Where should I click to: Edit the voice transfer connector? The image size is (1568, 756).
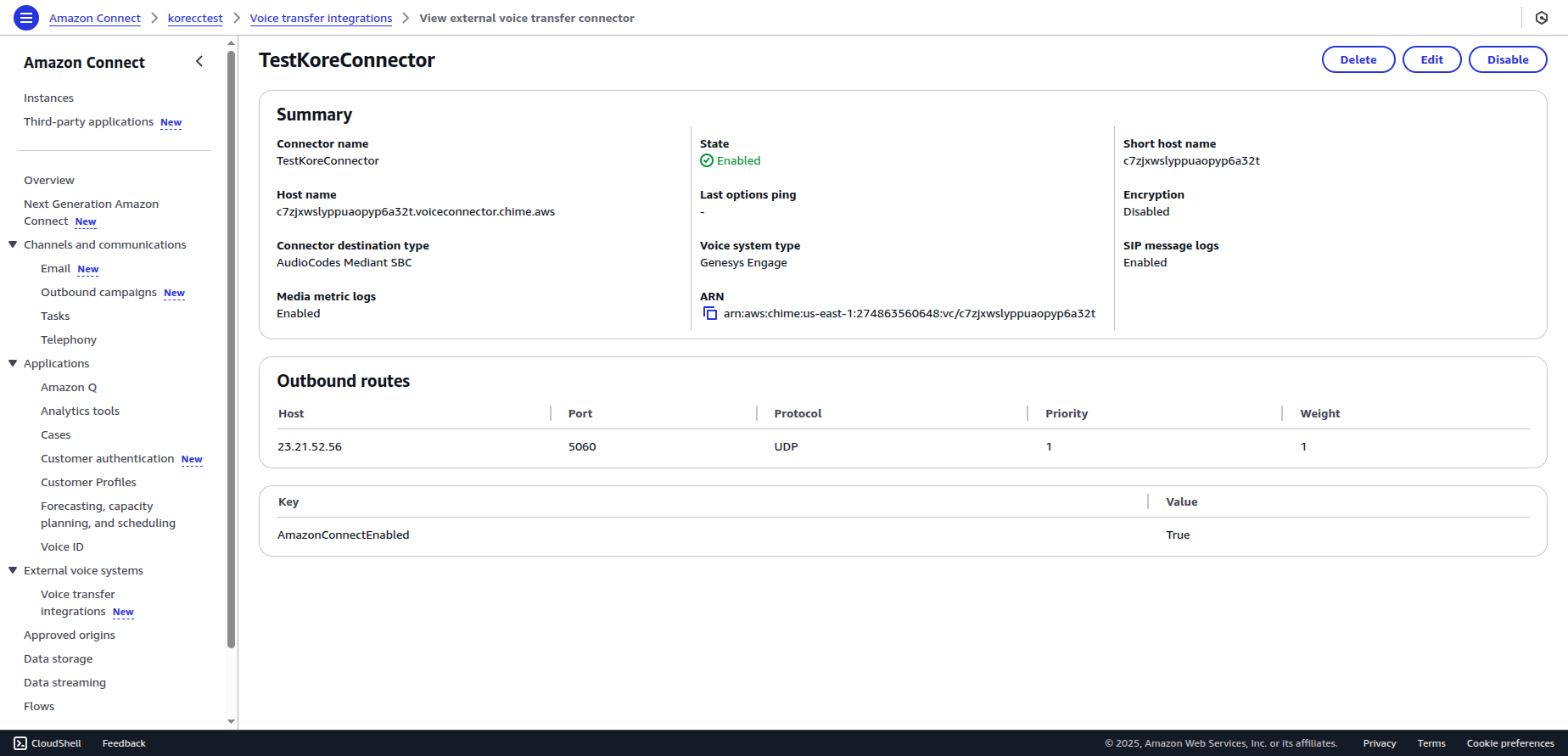(x=1431, y=59)
